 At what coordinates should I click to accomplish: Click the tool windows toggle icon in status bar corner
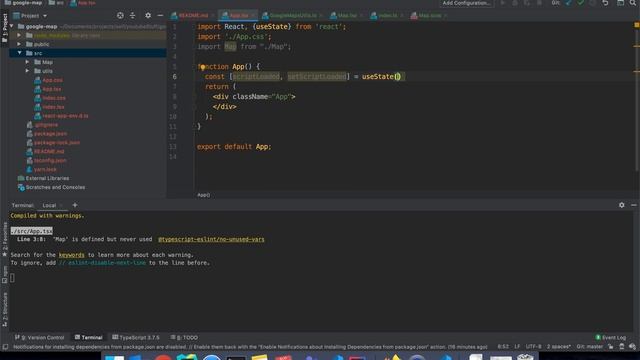tap(5, 347)
